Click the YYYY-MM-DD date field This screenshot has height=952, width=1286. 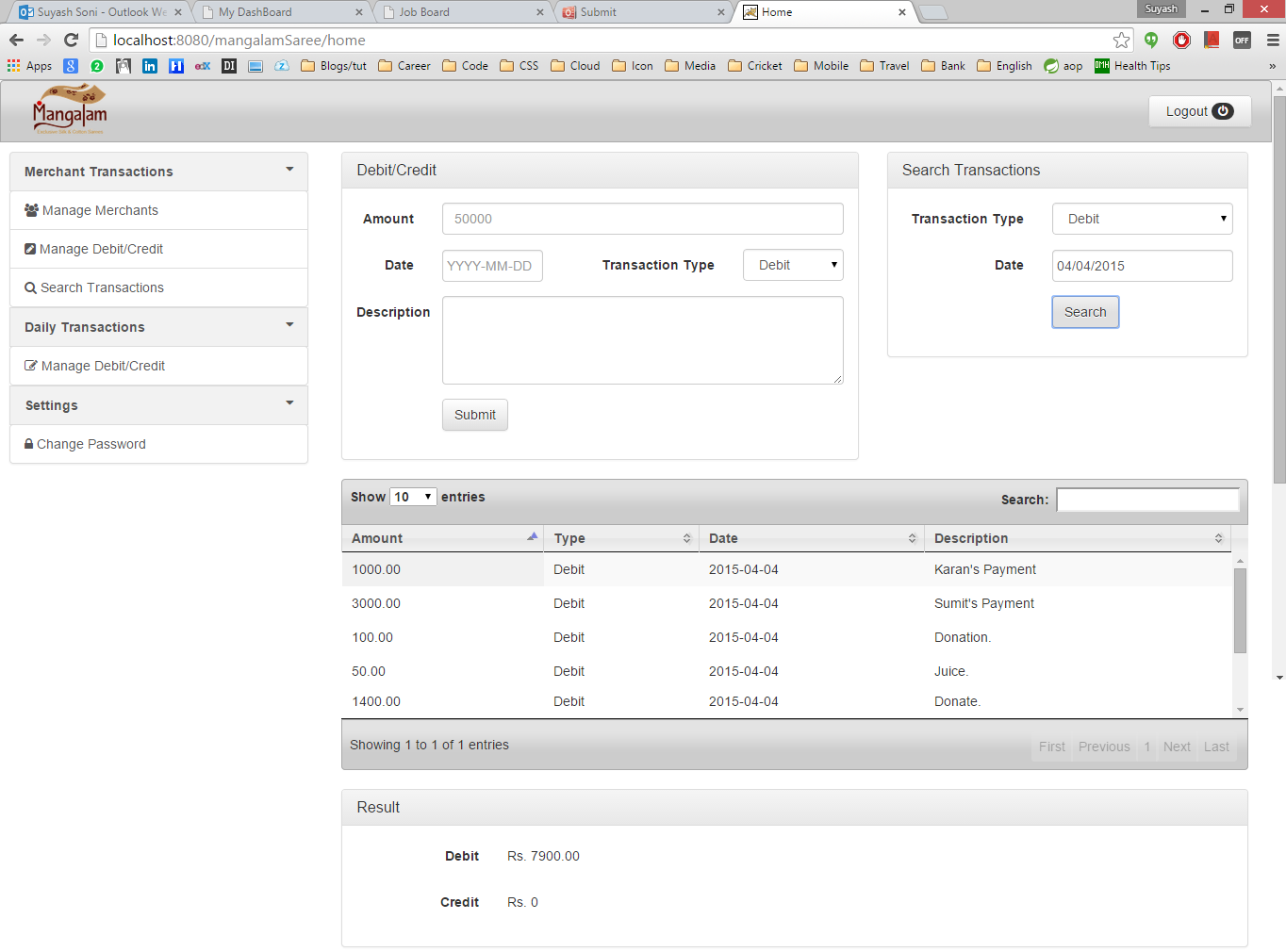[x=492, y=266]
